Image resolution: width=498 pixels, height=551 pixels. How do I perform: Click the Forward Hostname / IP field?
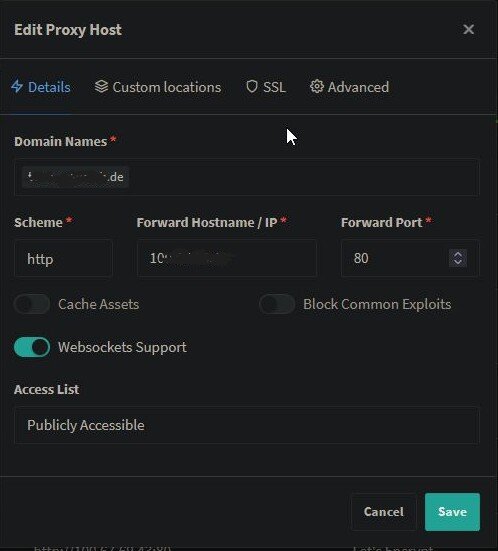pyautogui.click(x=227, y=259)
